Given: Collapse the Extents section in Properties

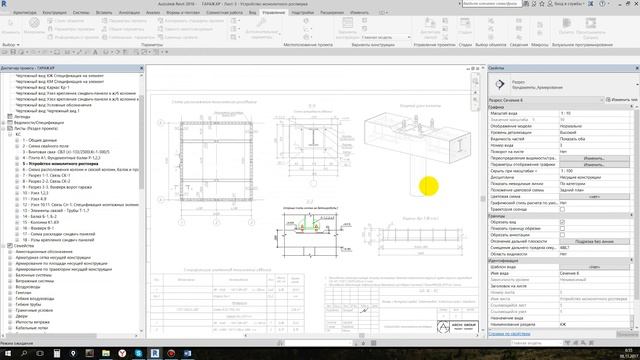Looking at the screenshot, I should click(x=631, y=216).
